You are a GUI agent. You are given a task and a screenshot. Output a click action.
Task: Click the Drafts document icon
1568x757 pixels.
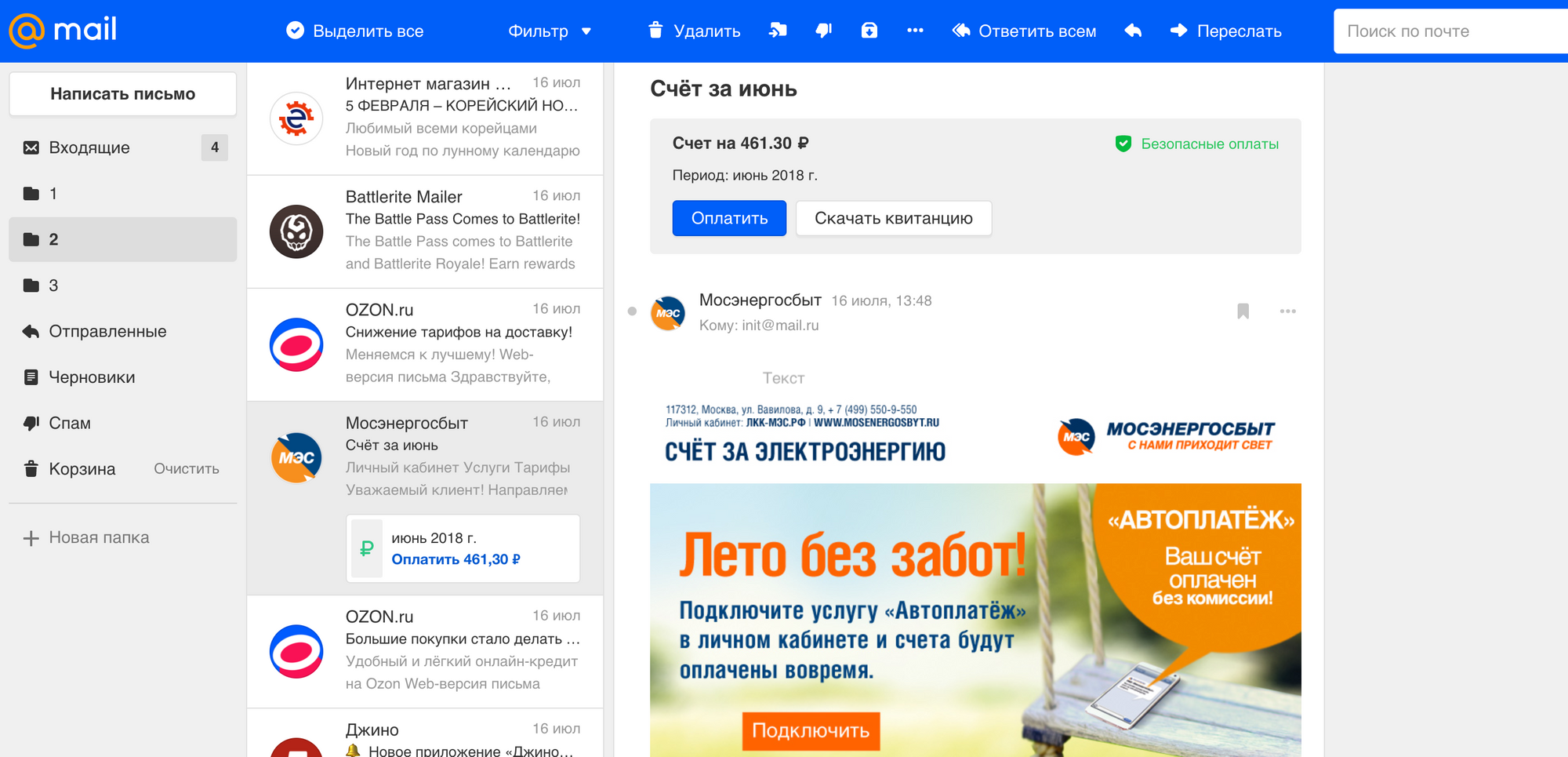(x=31, y=377)
